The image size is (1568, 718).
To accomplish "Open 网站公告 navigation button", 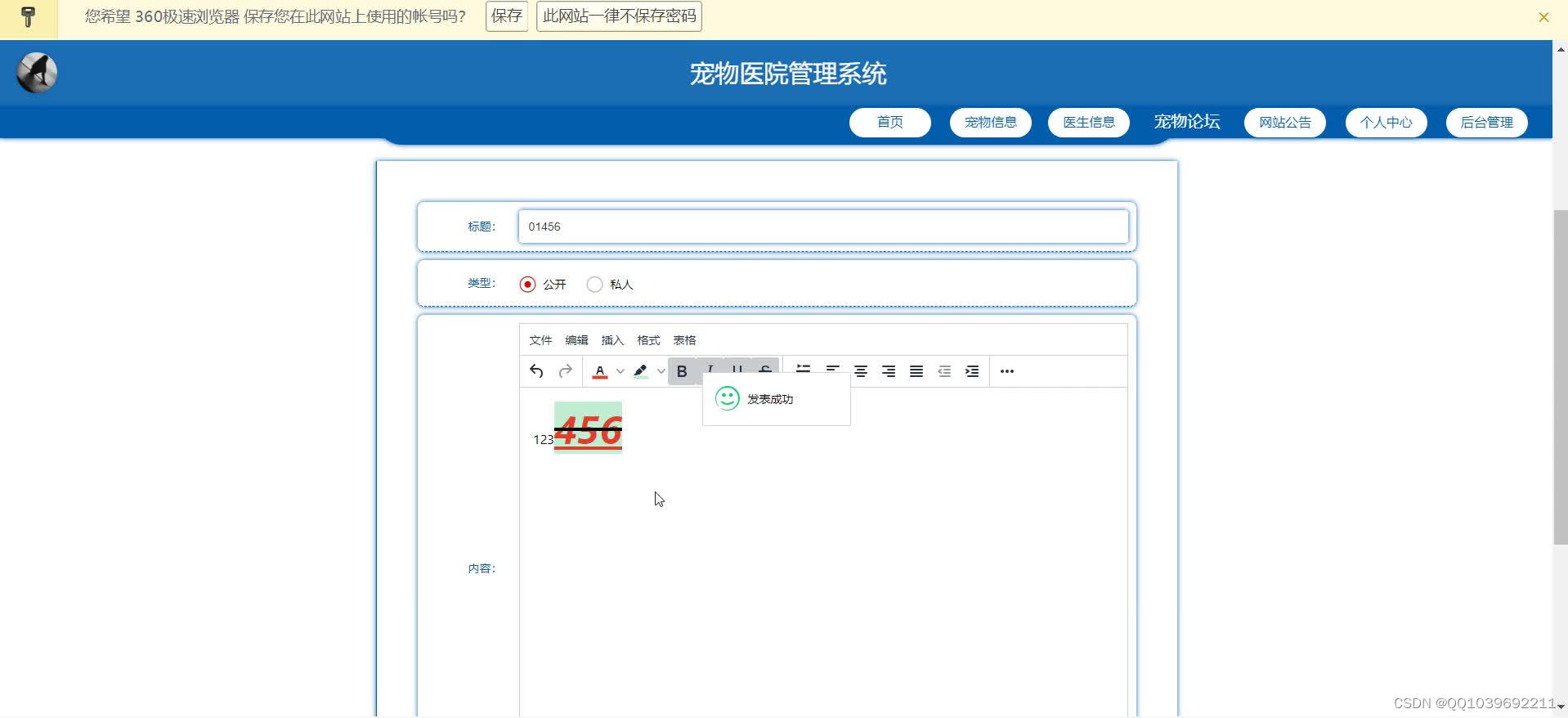I will (x=1285, y=123).
